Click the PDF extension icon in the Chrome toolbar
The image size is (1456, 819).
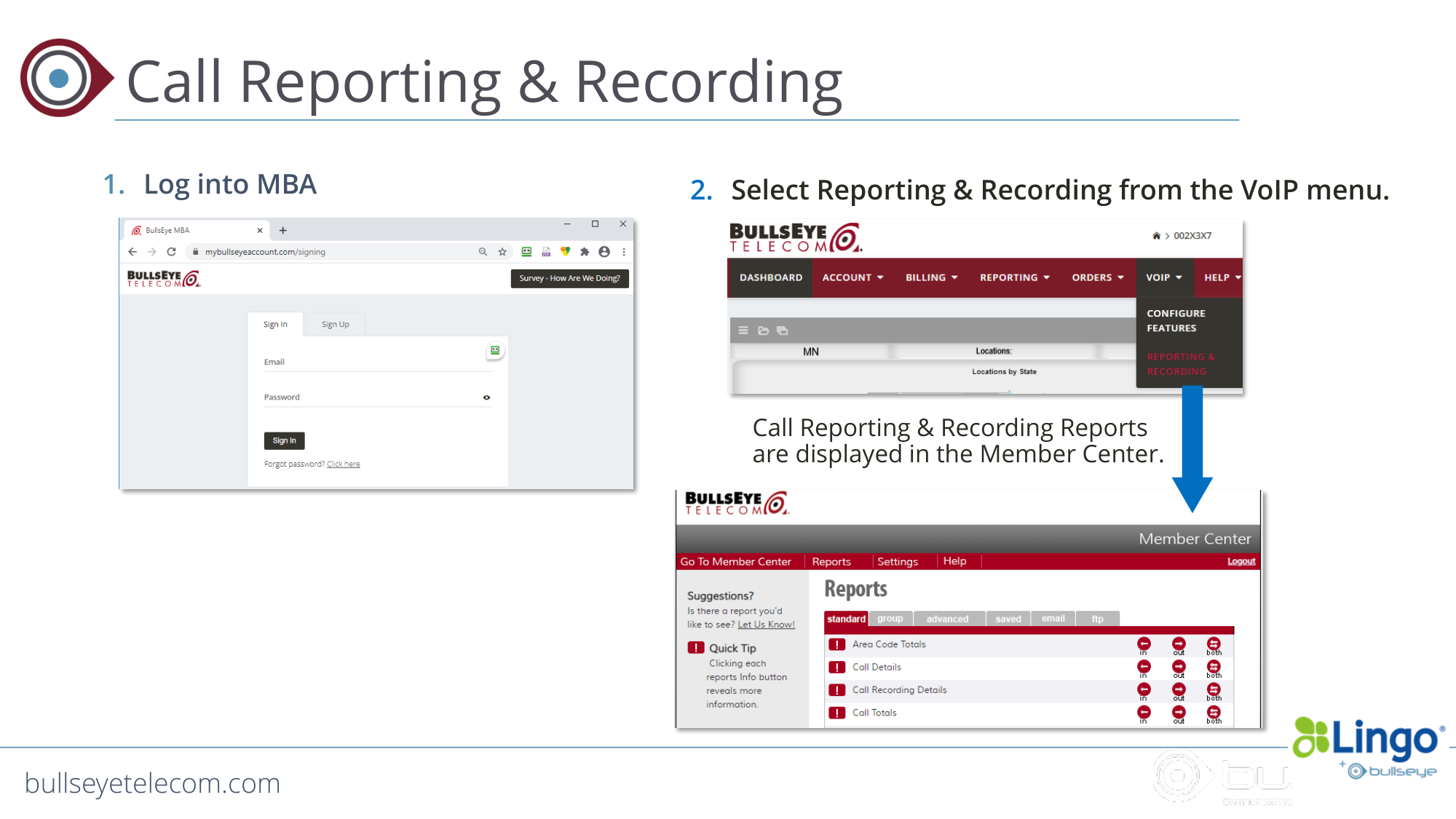546,252
